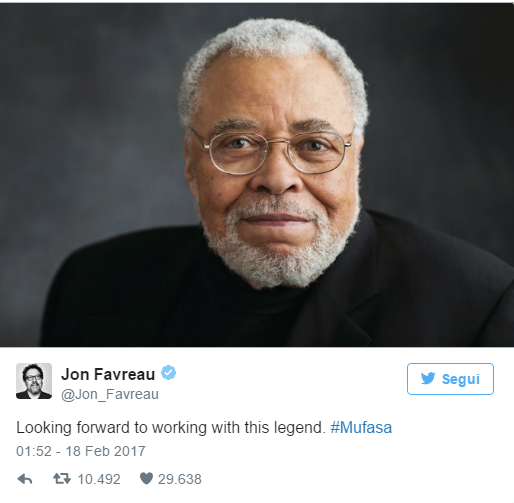This screenshot has width=514, height=503.
Task: Open the #Mufasa hashtag
Action: pos(361,428)
